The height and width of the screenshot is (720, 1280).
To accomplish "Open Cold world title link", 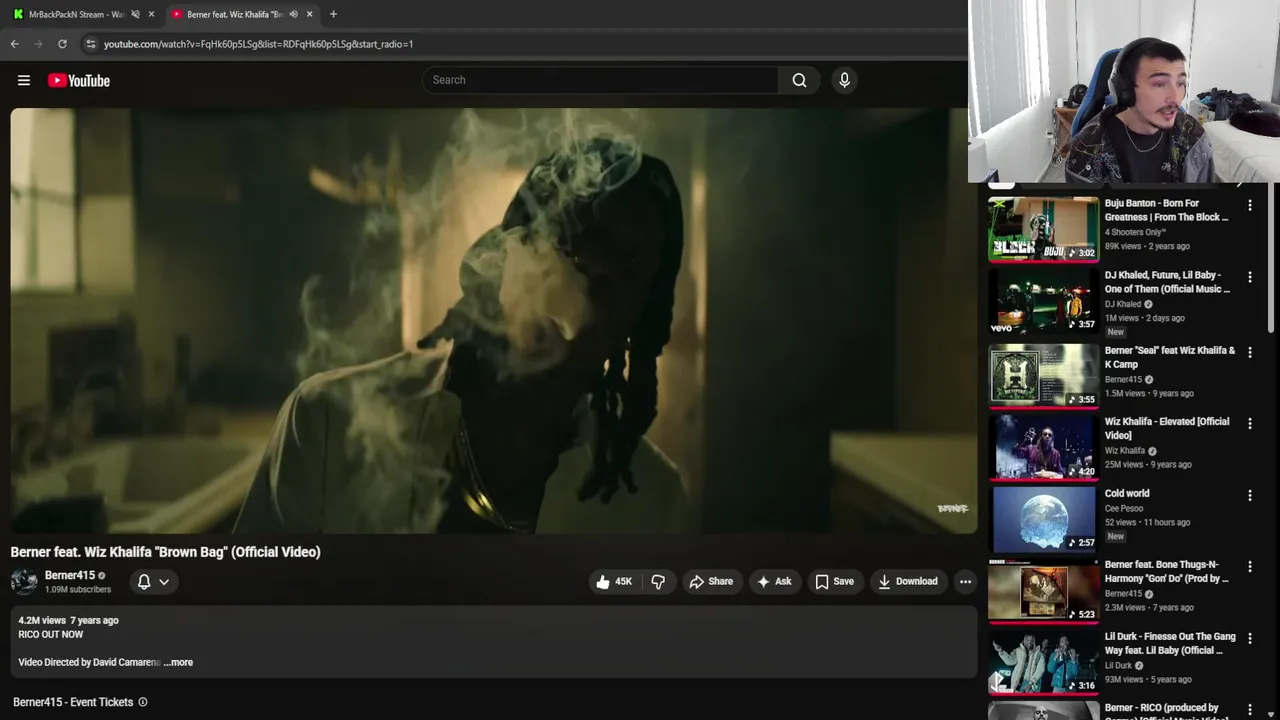I will pyautogui.click(x=1127, y=493).
